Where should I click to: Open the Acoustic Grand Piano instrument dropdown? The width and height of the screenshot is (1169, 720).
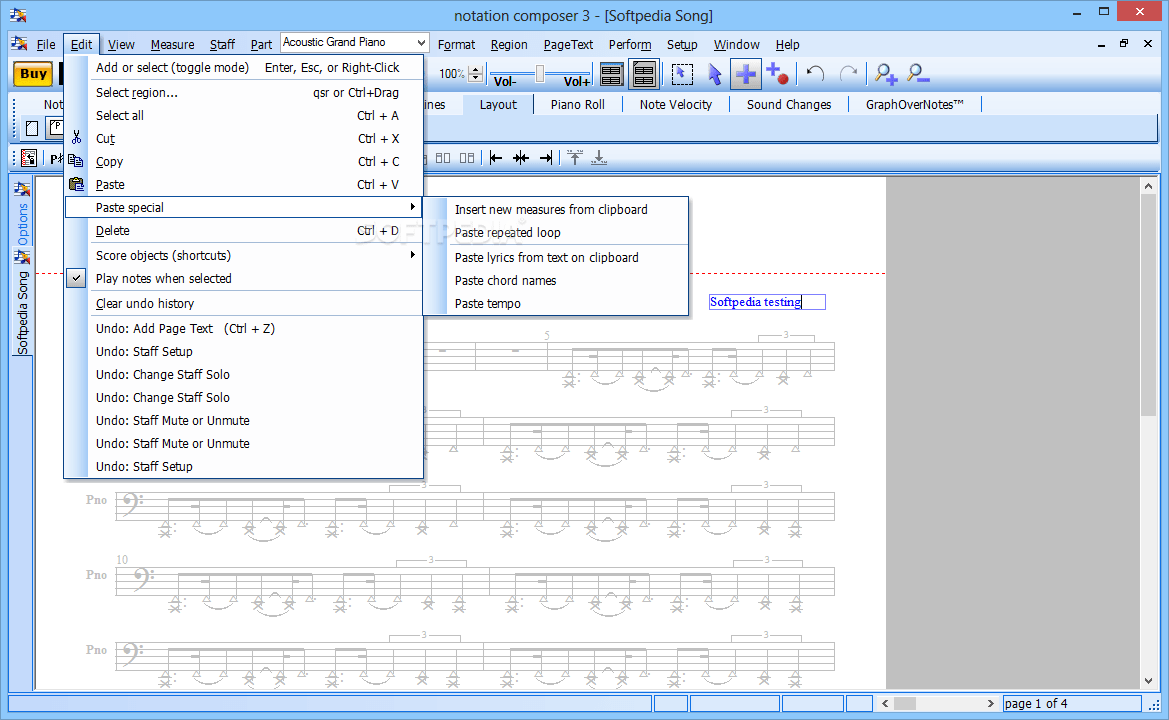point(421,42)
